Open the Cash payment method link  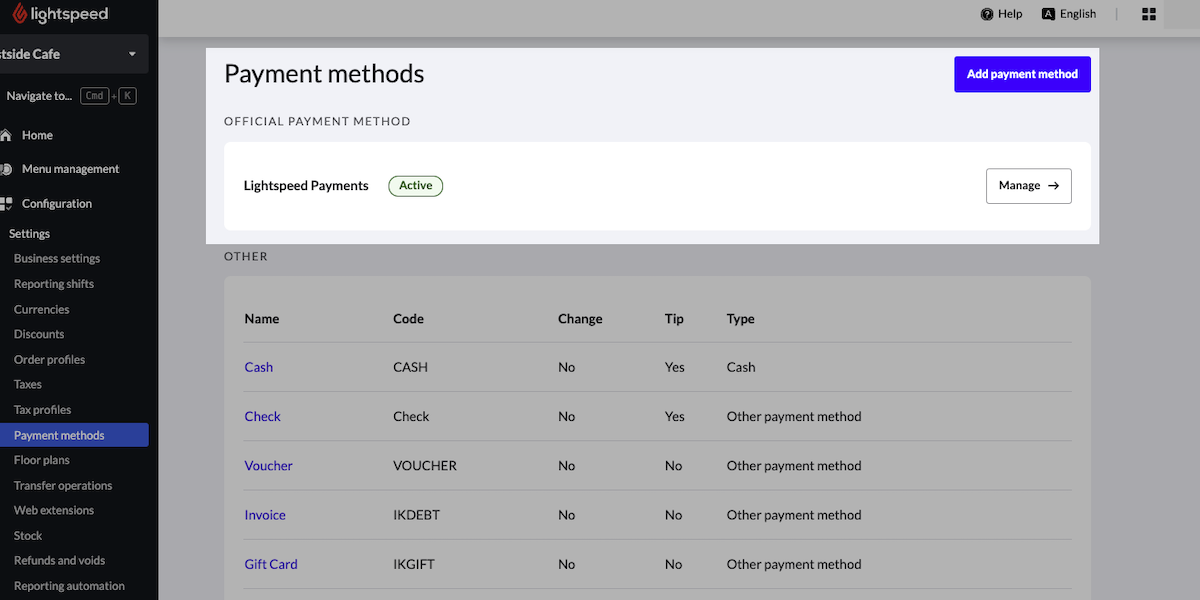(259, 367)
